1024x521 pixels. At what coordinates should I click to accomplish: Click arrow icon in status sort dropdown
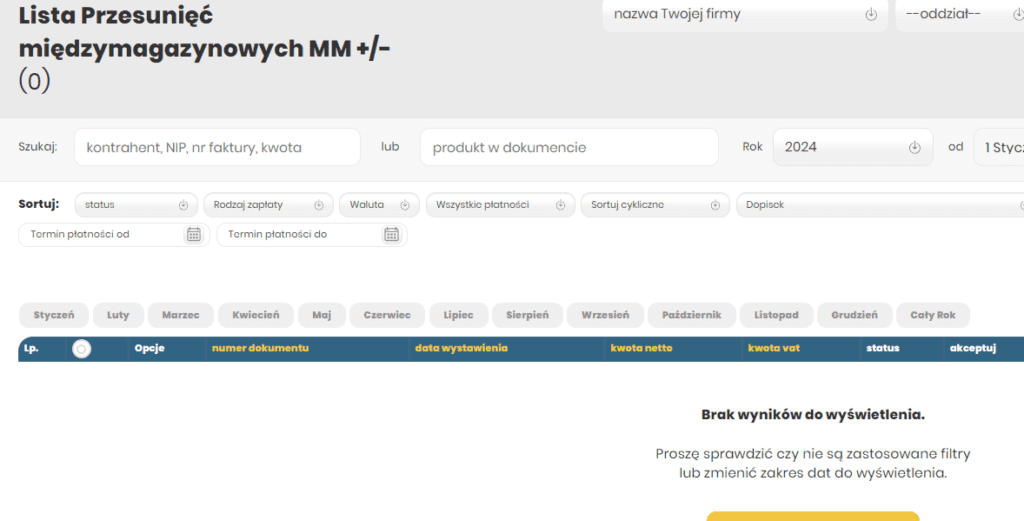tap(183, 205)
